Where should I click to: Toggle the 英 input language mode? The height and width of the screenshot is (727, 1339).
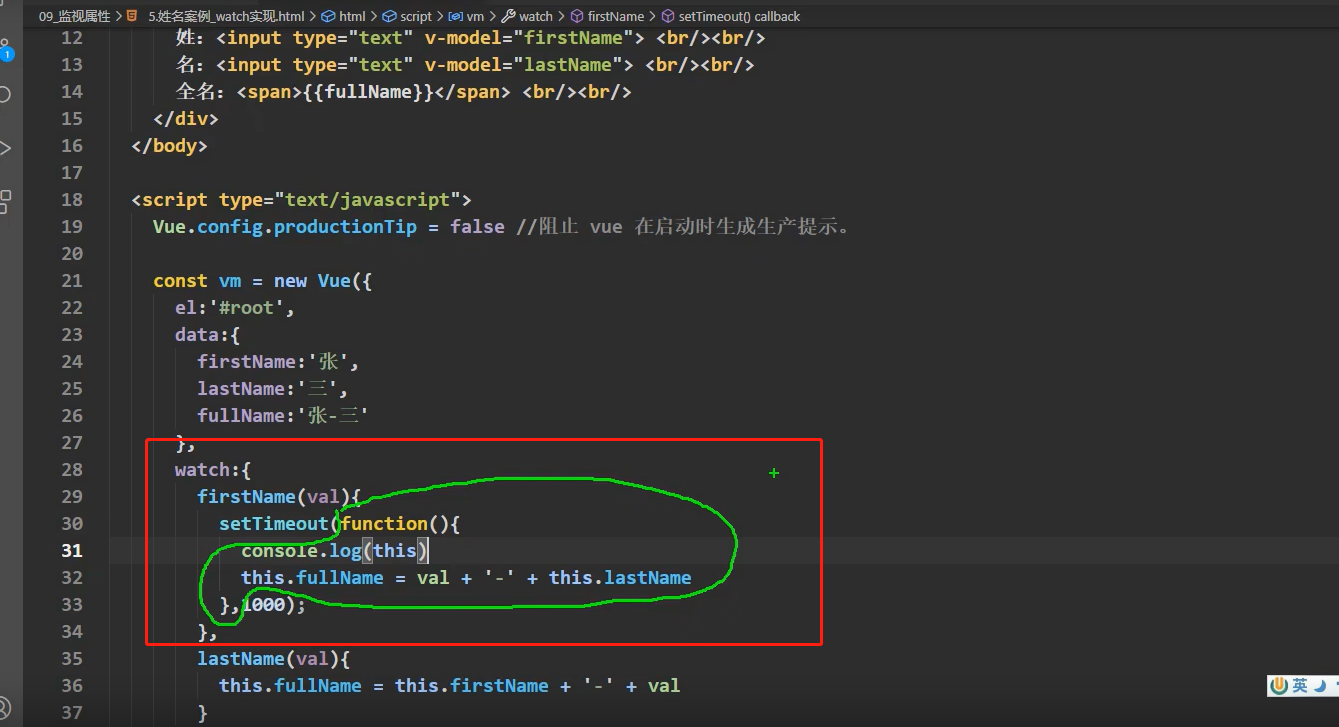coord(1299,686)
